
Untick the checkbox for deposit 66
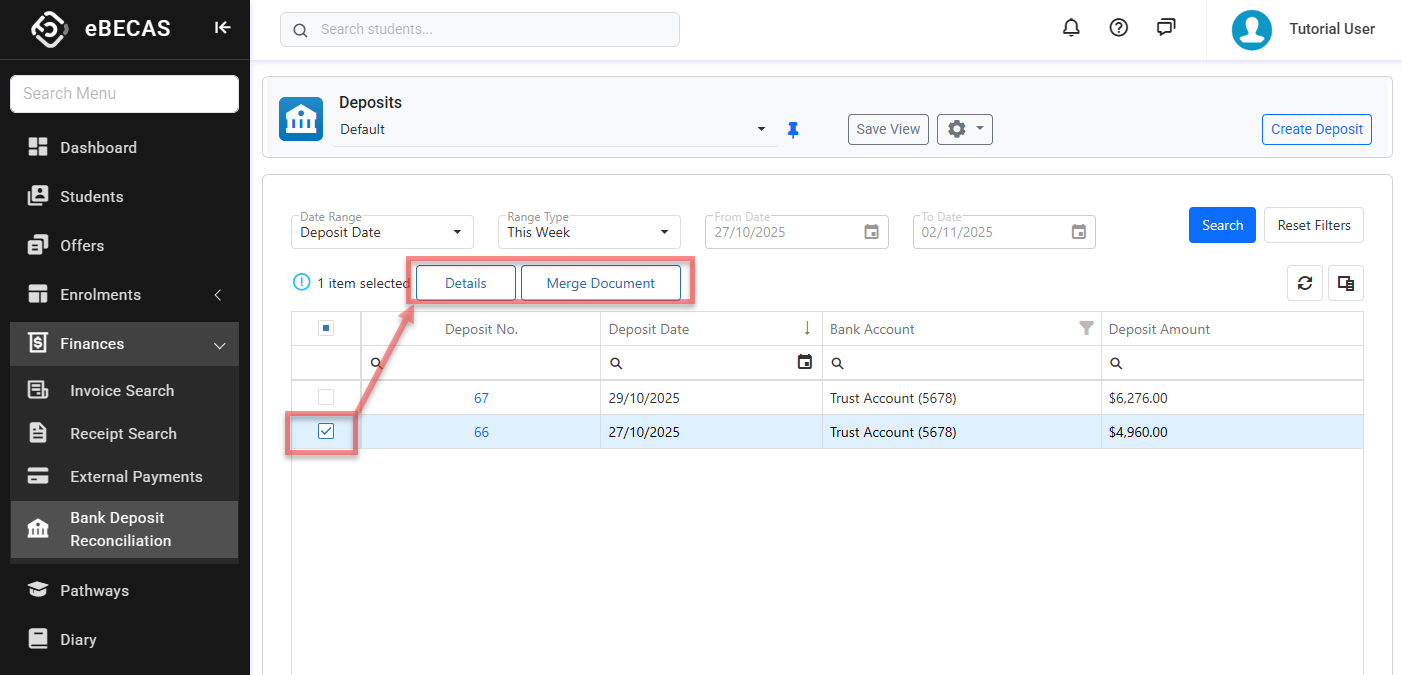[x=326, y=432]
